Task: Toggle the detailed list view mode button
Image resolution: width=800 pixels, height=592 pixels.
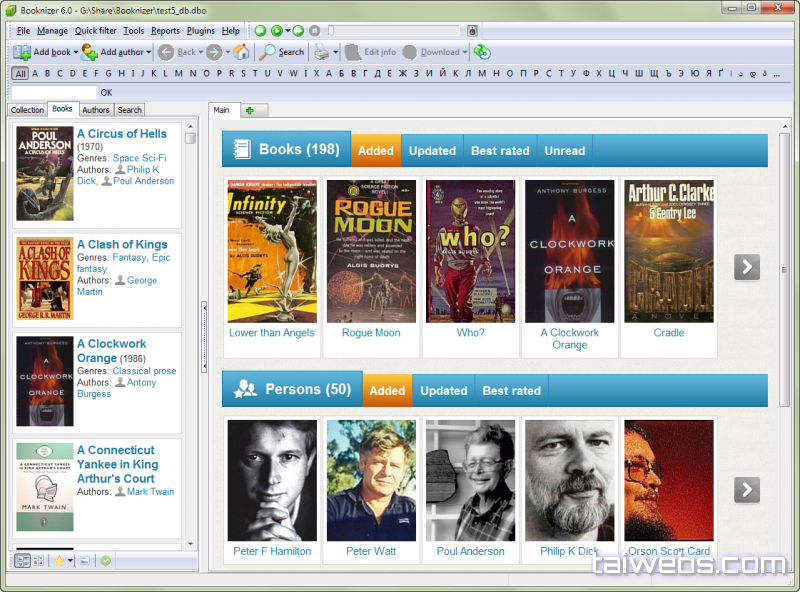Action: pyautogui.click(x=22, y=561)
